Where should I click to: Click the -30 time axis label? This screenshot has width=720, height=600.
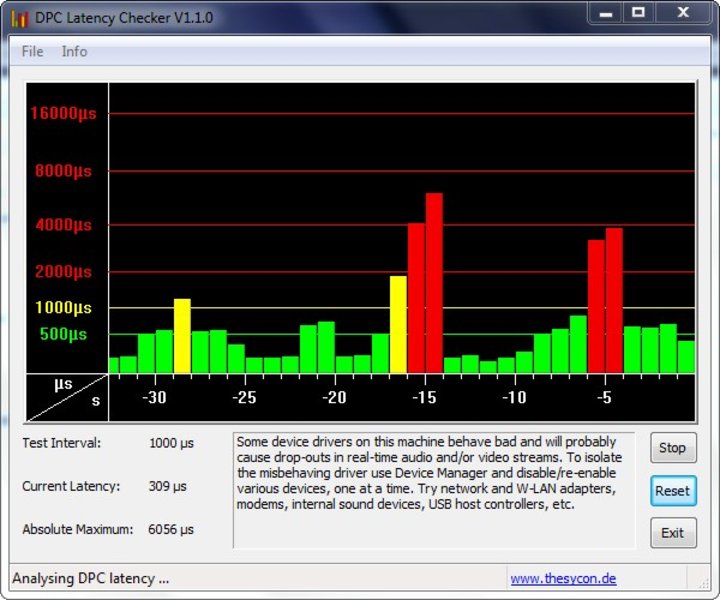click(x=154, y=397)
